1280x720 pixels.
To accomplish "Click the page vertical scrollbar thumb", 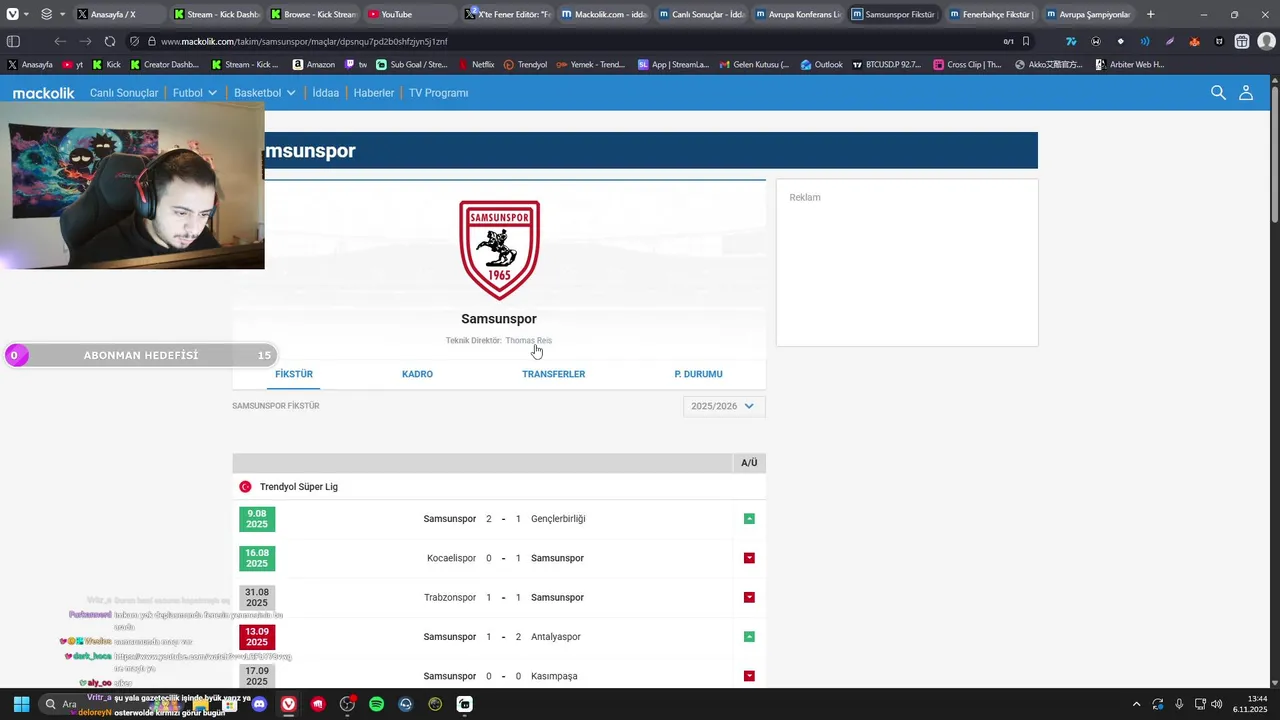I will tap(1275, 155).
